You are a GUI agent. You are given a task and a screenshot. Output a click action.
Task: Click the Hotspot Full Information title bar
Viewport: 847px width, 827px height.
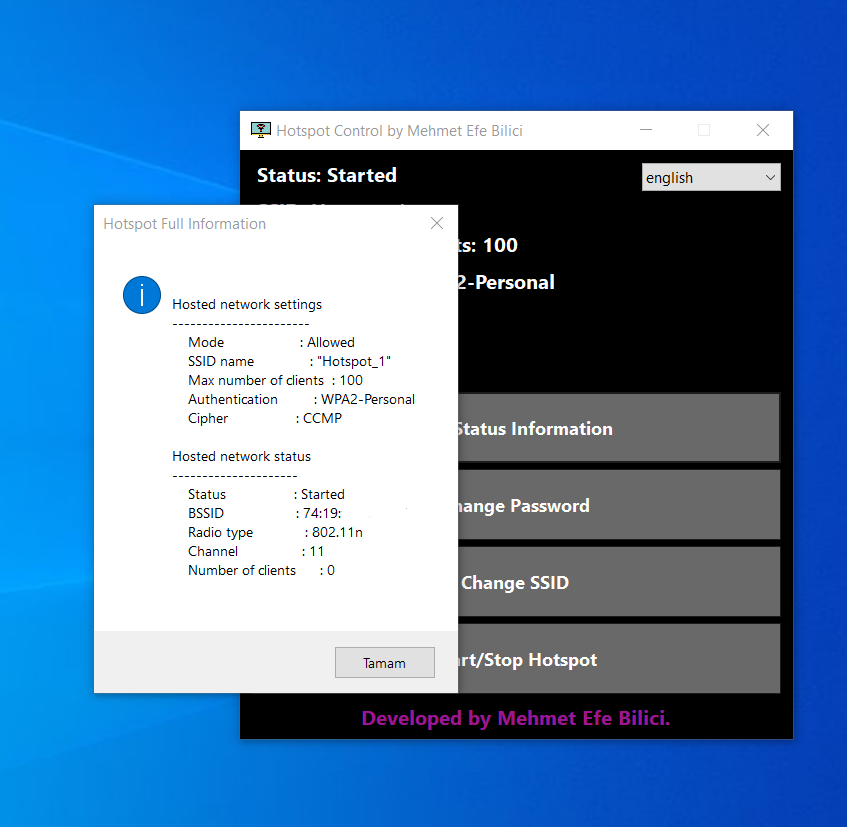[x=184, y=223]
